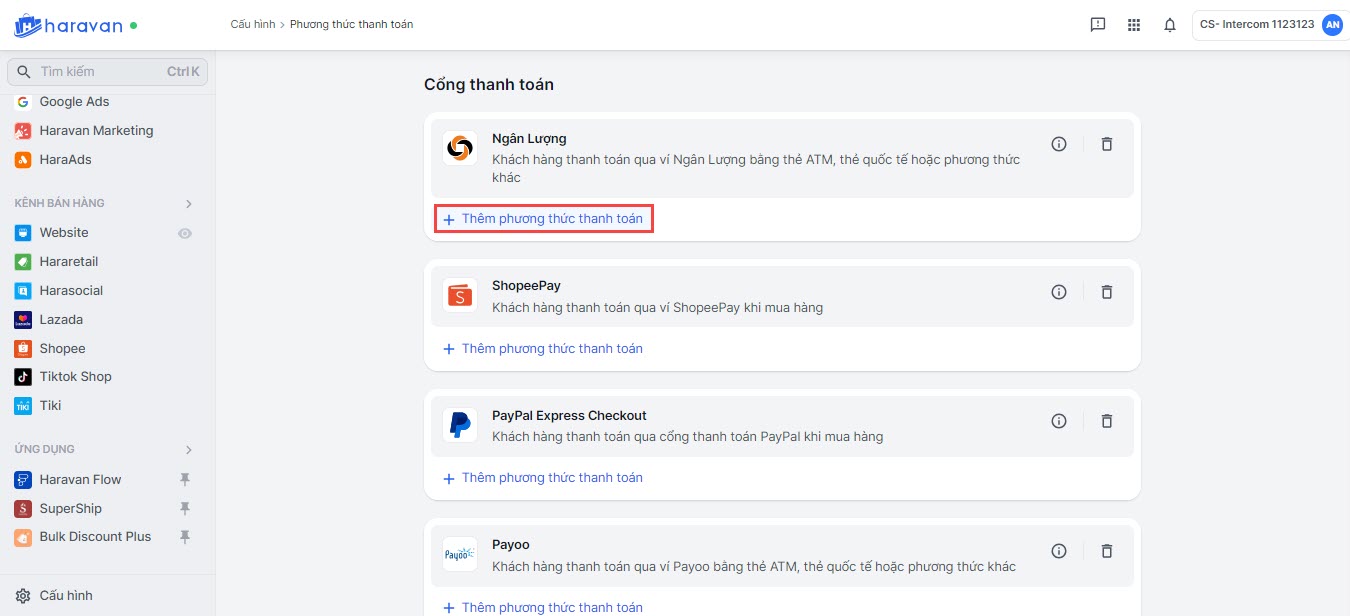Pin toggle for Haravan Flow app
Screen dimensions: 1350x616
tap(184, 480)
